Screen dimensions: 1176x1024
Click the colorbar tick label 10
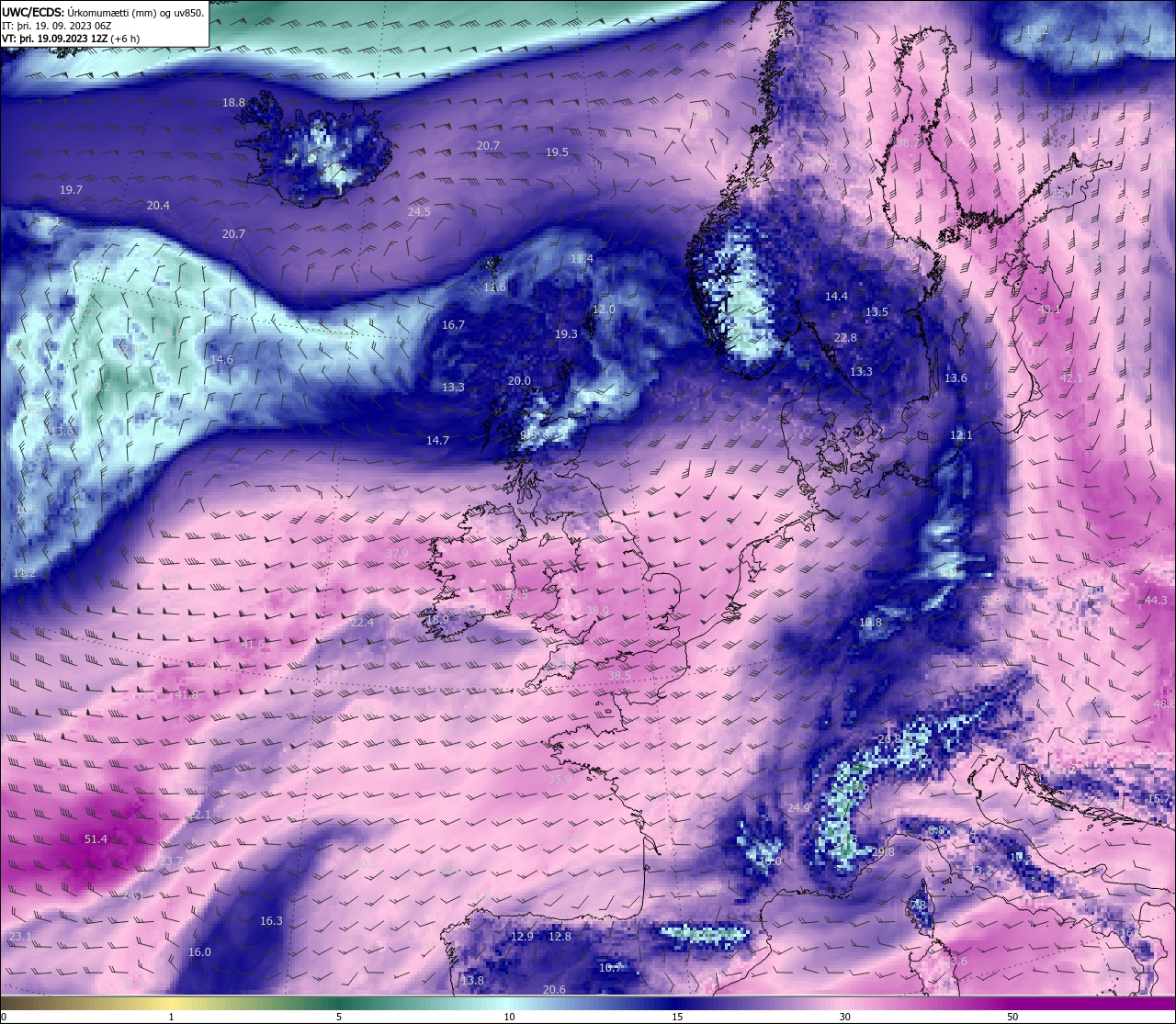[509, 1017]
